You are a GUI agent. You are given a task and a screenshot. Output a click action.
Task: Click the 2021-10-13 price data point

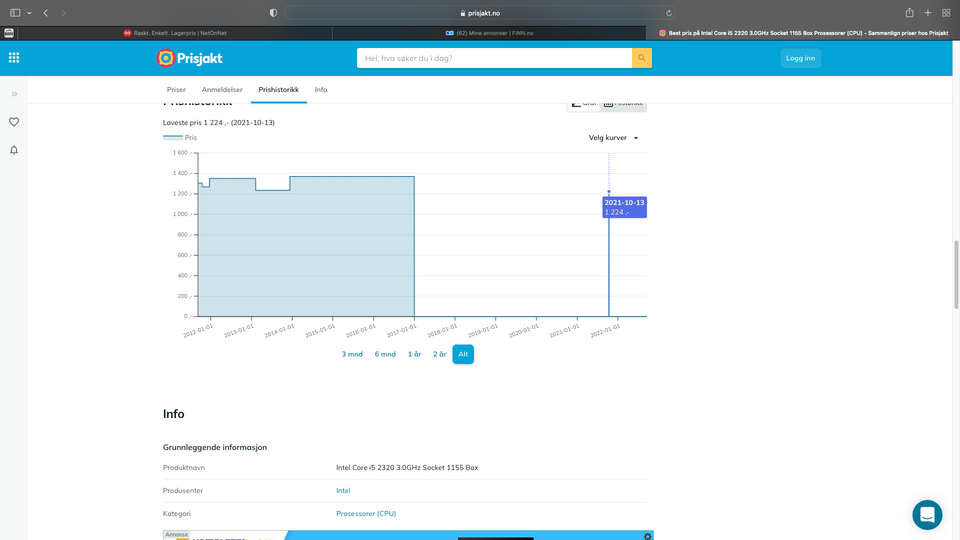point(609,192)
